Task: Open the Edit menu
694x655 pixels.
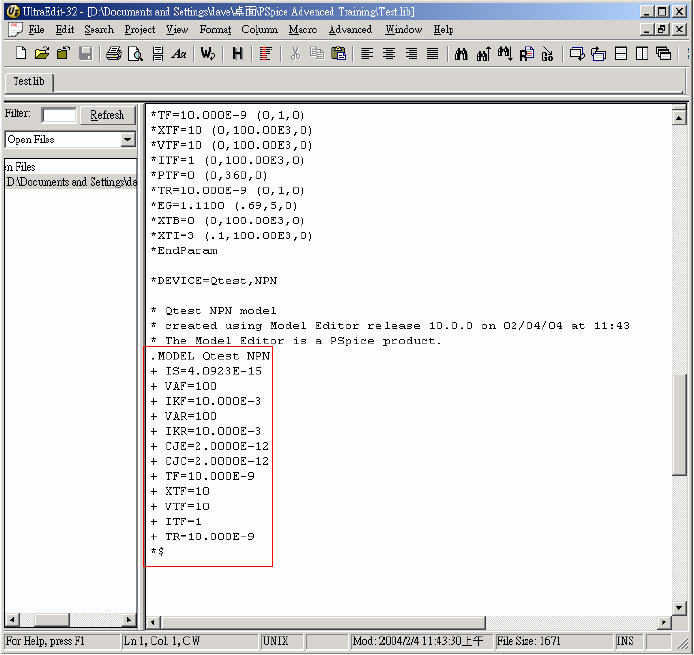Action: point(65,30)
